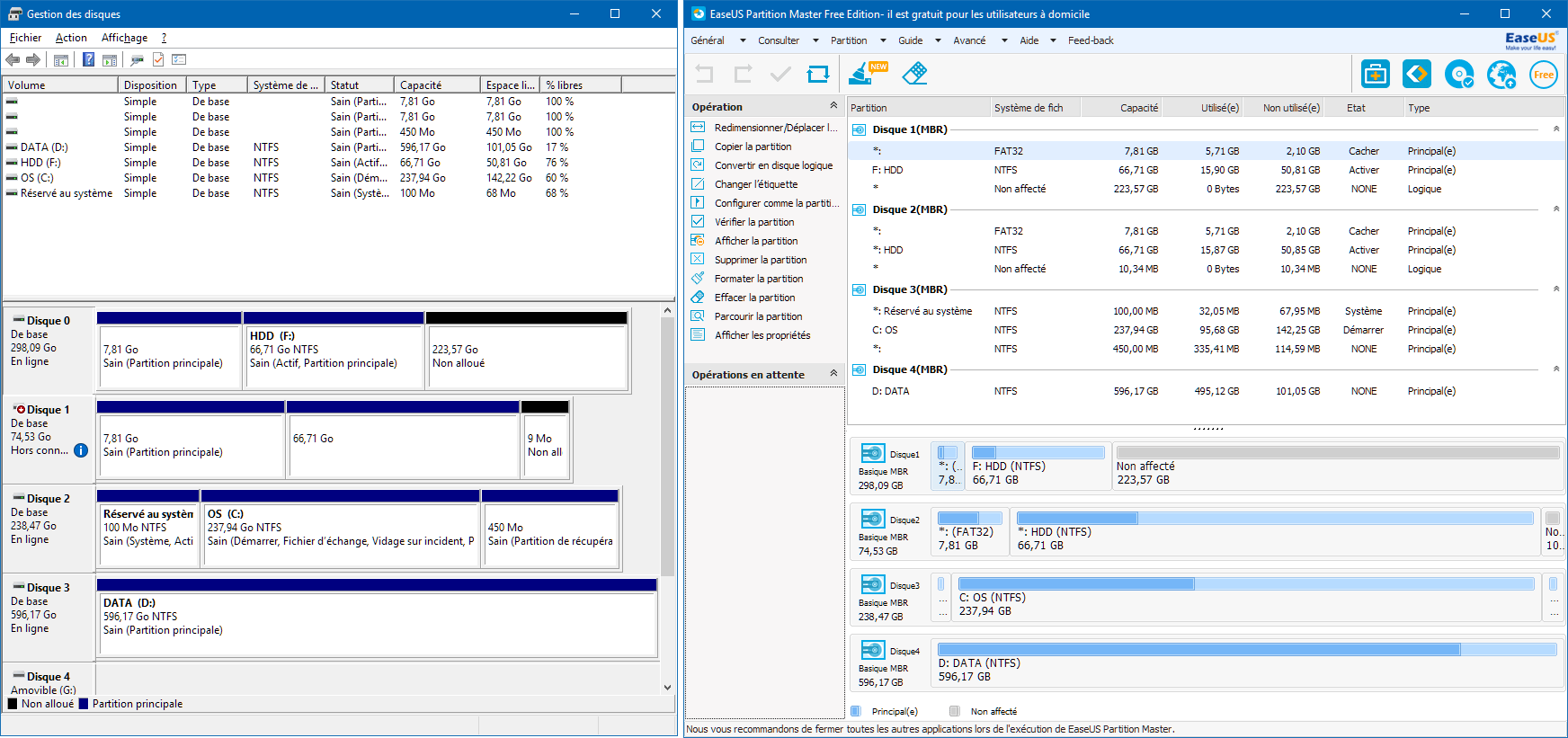
Task: Click the Forward arrow in Gestion des disques toolbar
Action: pos(33,60)
